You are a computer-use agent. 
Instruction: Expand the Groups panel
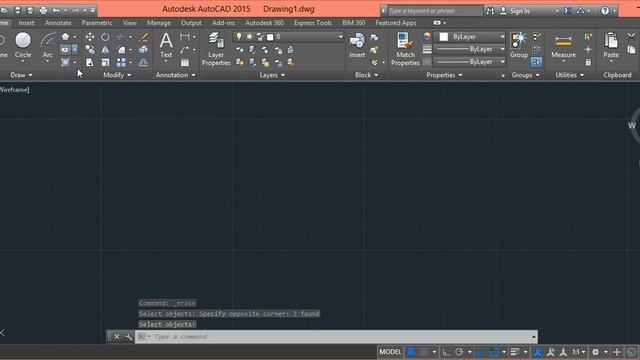point(526,75)
